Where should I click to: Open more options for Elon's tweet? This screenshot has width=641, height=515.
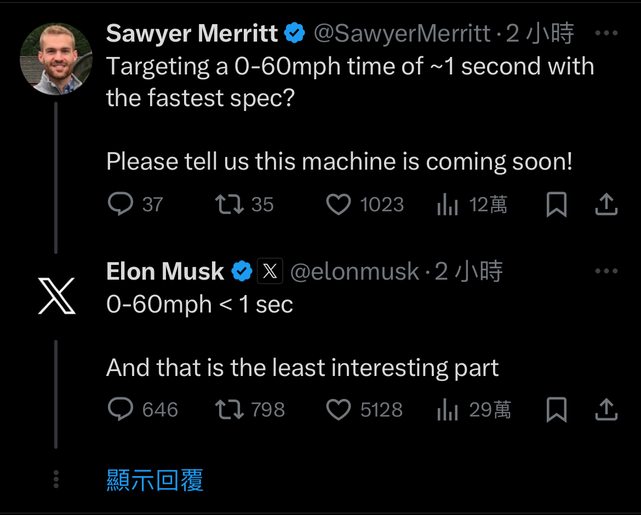(606, 270)
